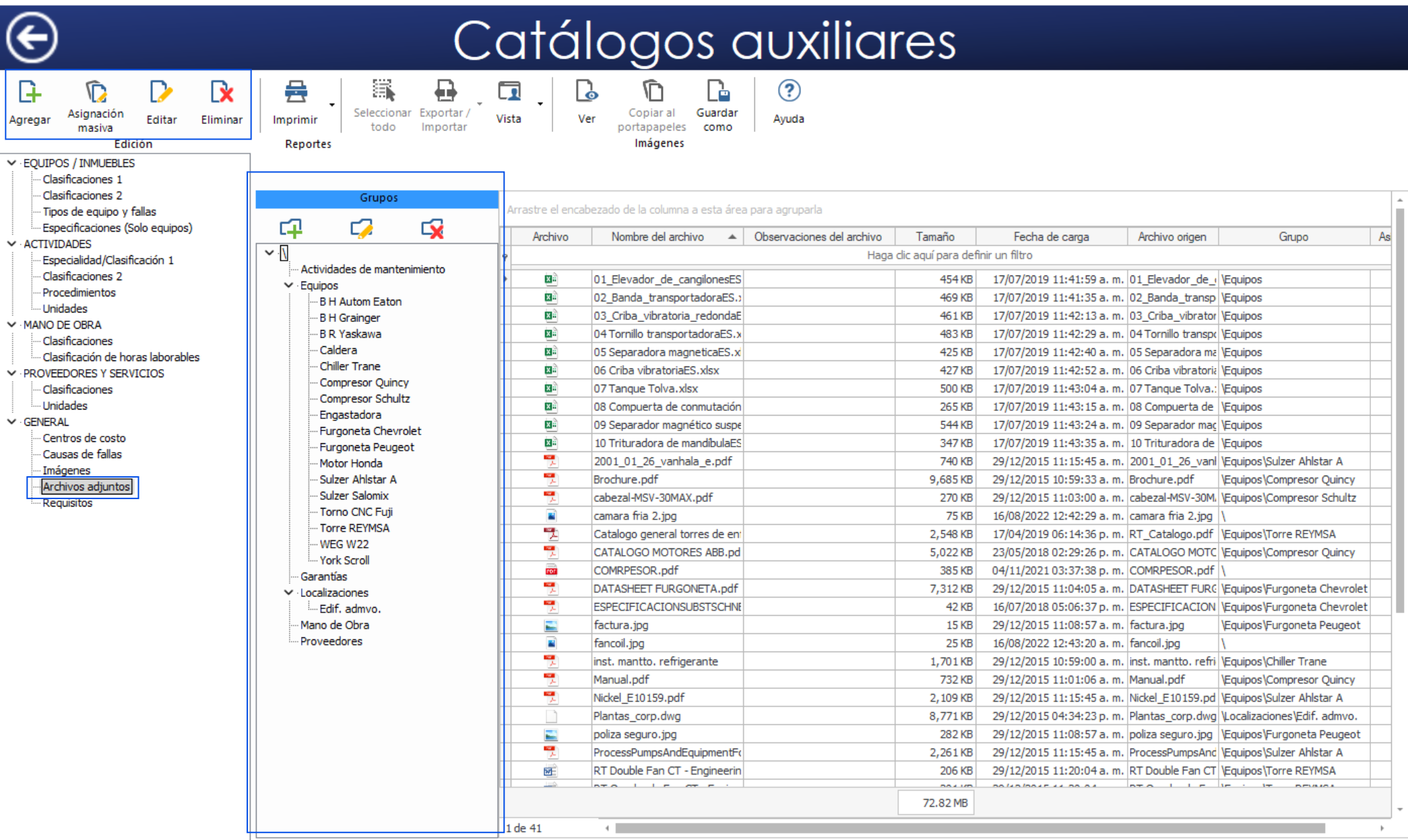This screenshot has width=1408, height=840.
Task: Click red PDF icon of COMRPESOR.pdf row
Action: (550, 571)
